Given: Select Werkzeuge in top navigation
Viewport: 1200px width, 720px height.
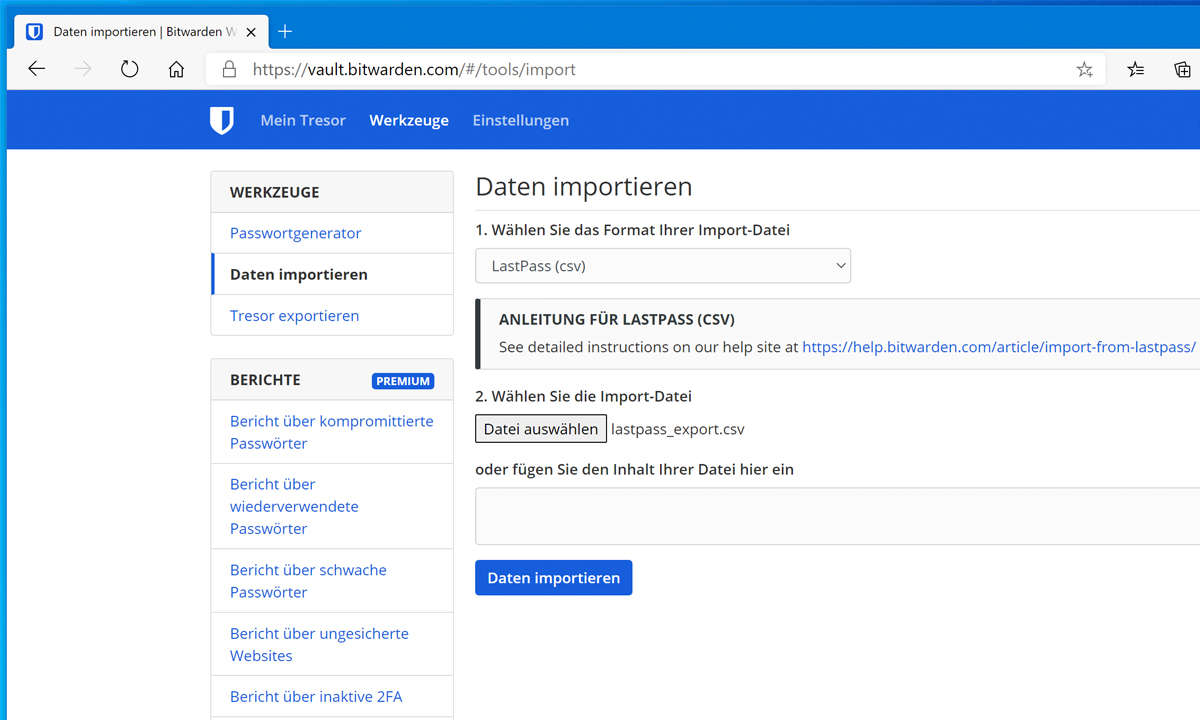Looking at the screenshot, I should click(409, 120).
